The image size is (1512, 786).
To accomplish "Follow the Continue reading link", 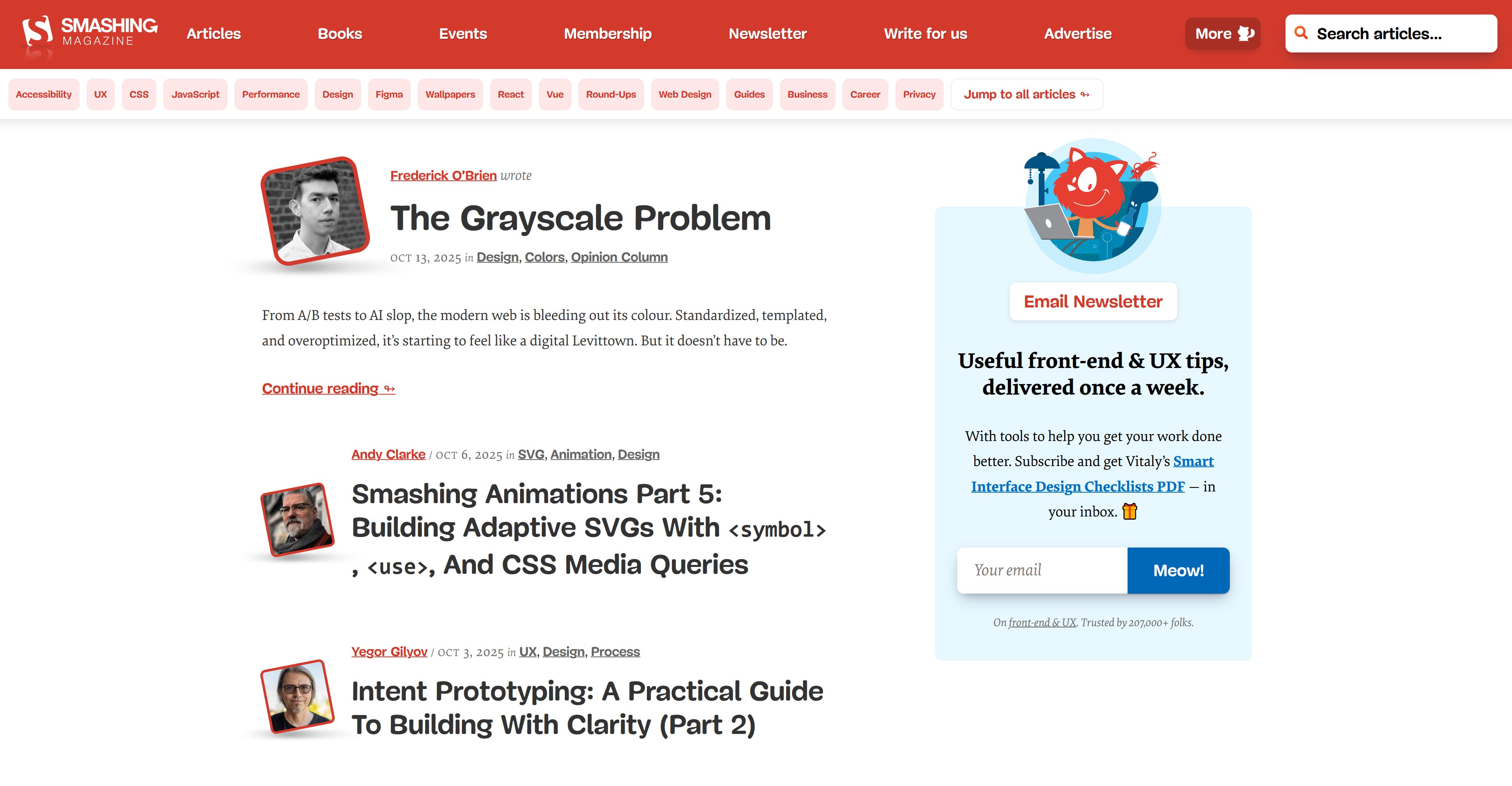I will coord(328,388).
